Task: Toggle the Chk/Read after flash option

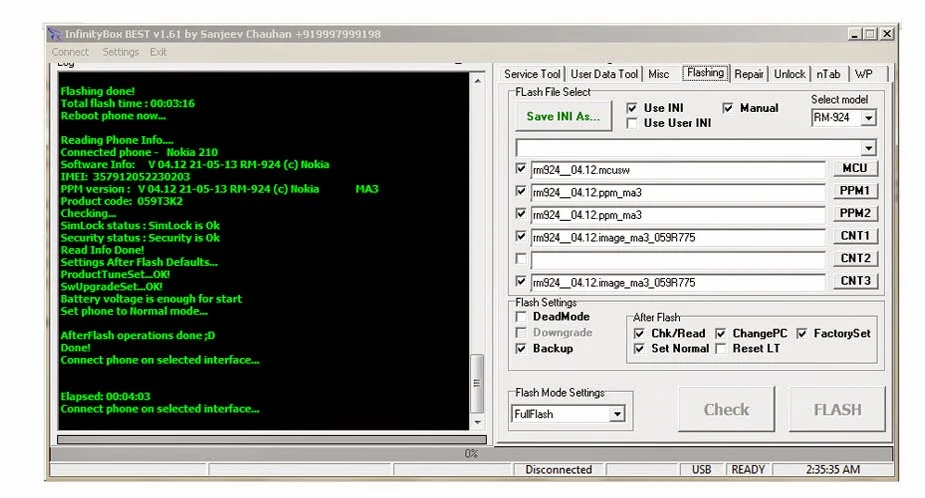Action: (x=639, y=333)
